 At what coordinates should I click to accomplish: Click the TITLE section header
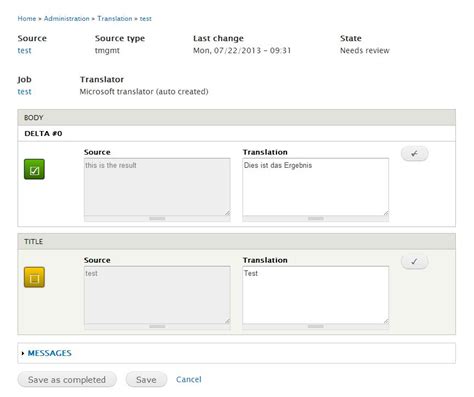[x=236, y=242]
